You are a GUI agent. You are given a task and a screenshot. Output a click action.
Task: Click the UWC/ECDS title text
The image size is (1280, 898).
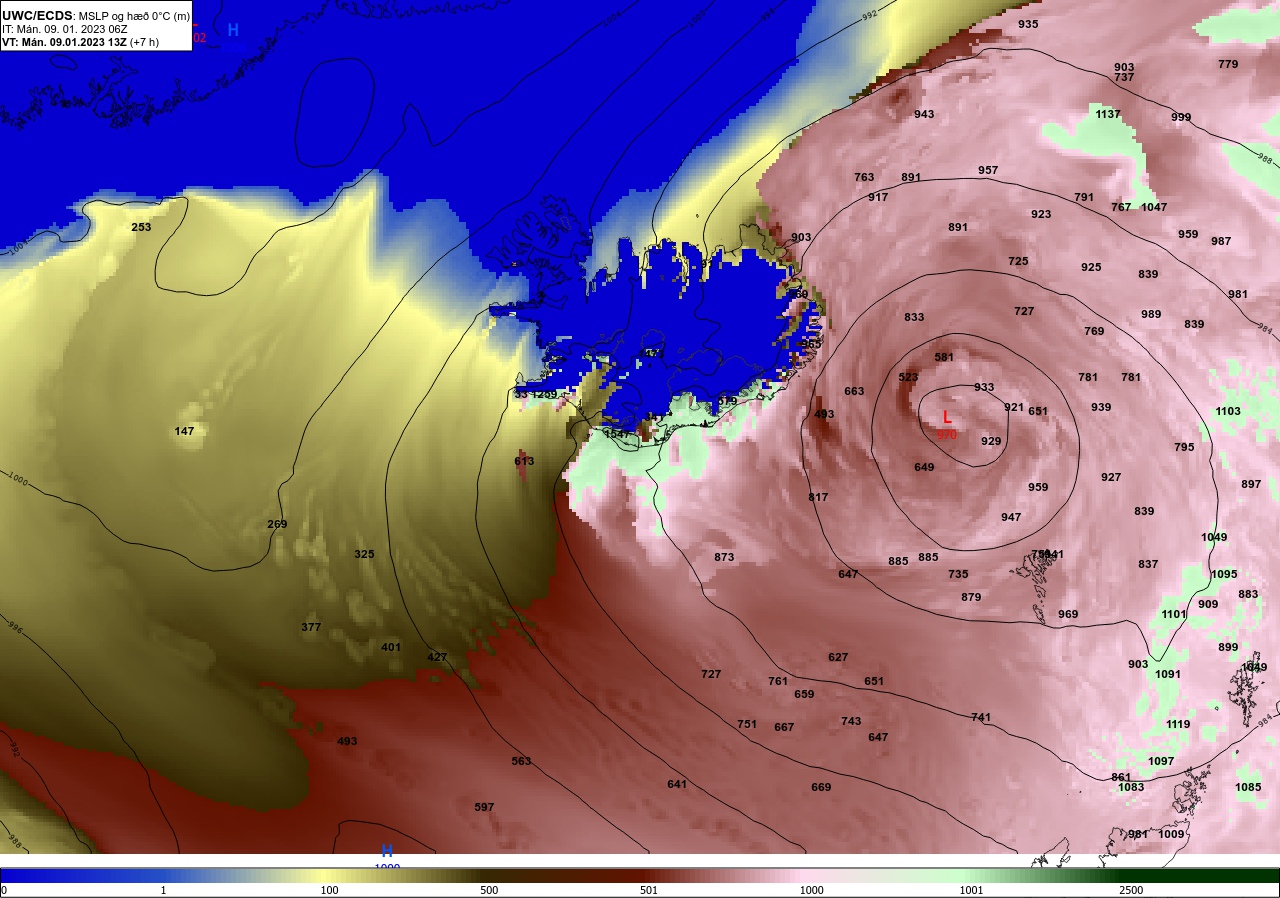[37, 16]
